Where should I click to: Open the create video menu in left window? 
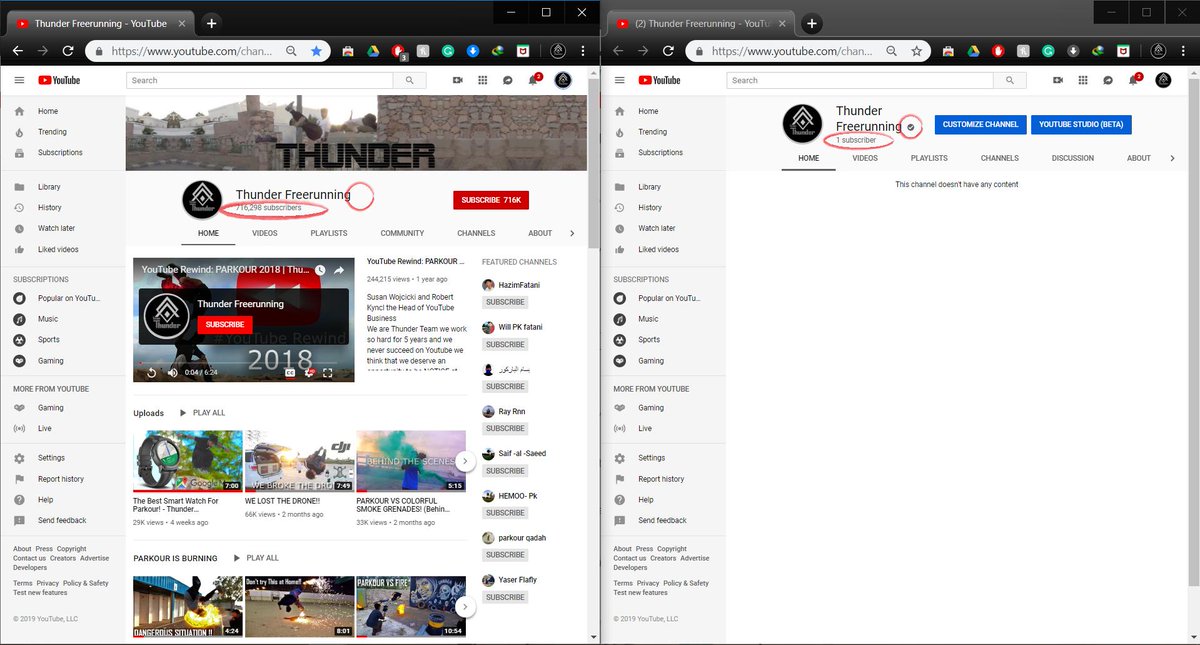tap(458, 80)
